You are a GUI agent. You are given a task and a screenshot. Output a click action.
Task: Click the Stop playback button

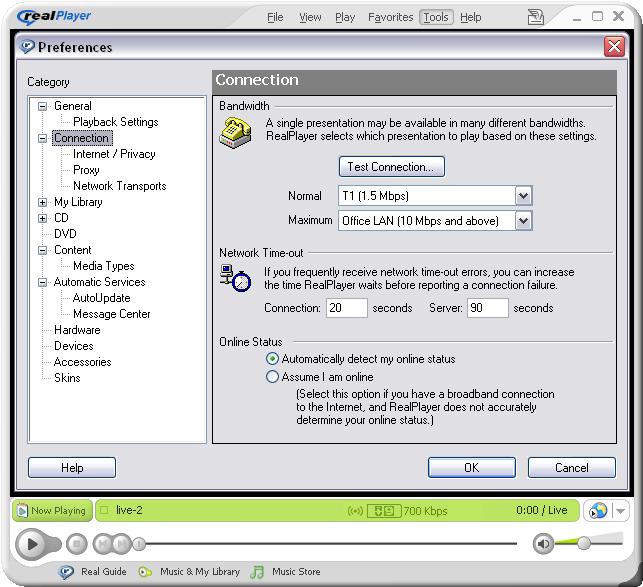tap(76, 544)
